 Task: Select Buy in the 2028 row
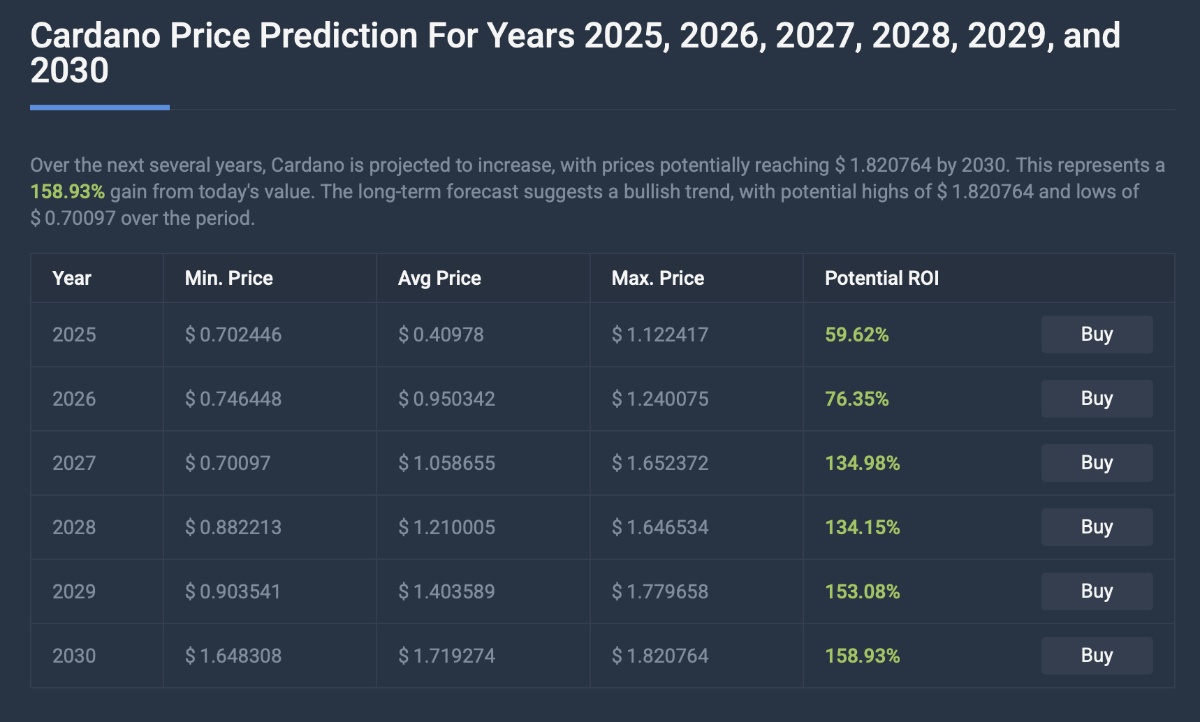pos(1096,527)
